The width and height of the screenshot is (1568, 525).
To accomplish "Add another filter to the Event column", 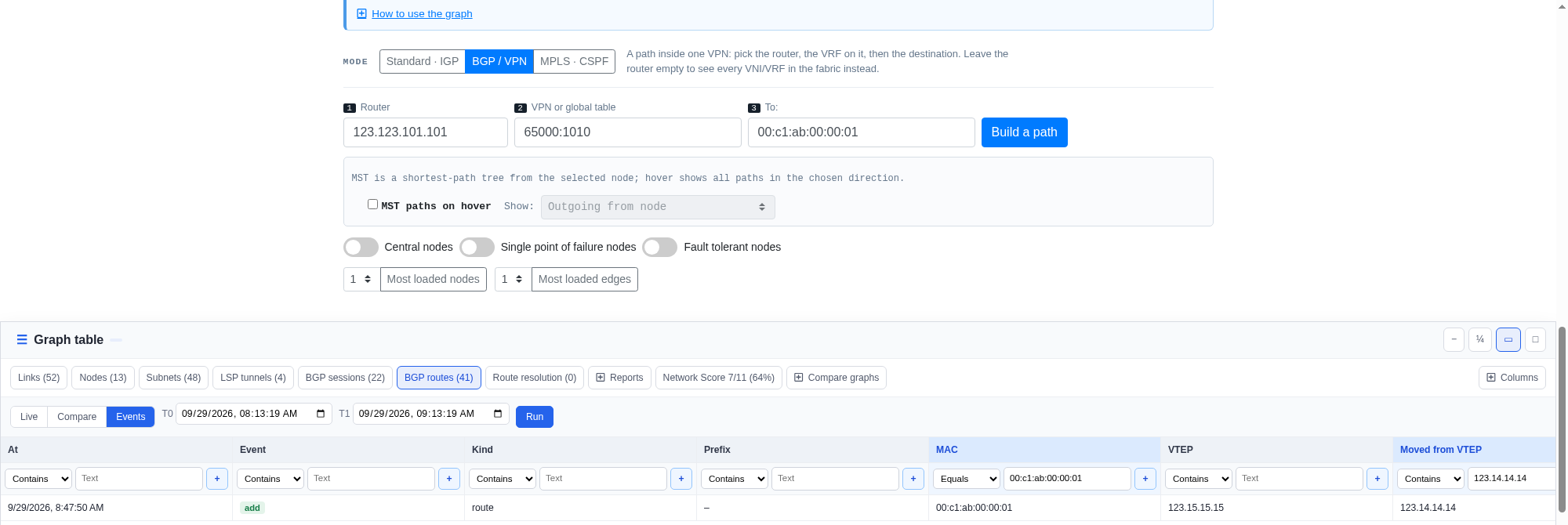I will [449, 479].
